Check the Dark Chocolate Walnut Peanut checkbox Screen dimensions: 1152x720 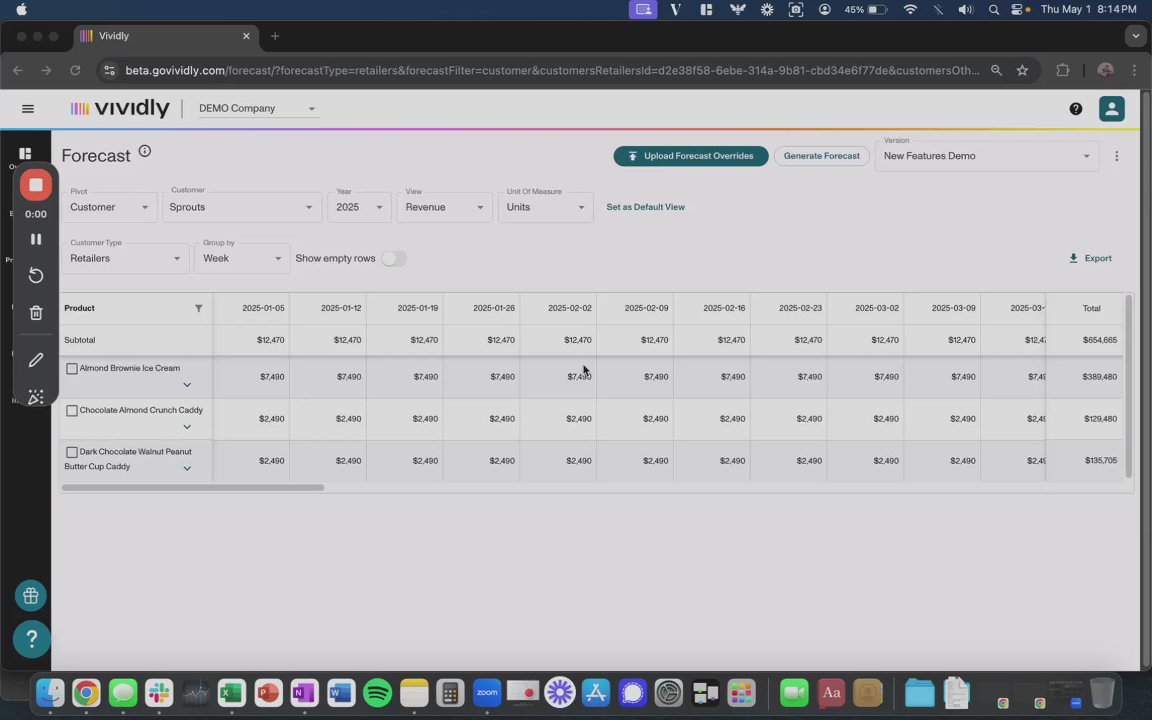[72, 453]
